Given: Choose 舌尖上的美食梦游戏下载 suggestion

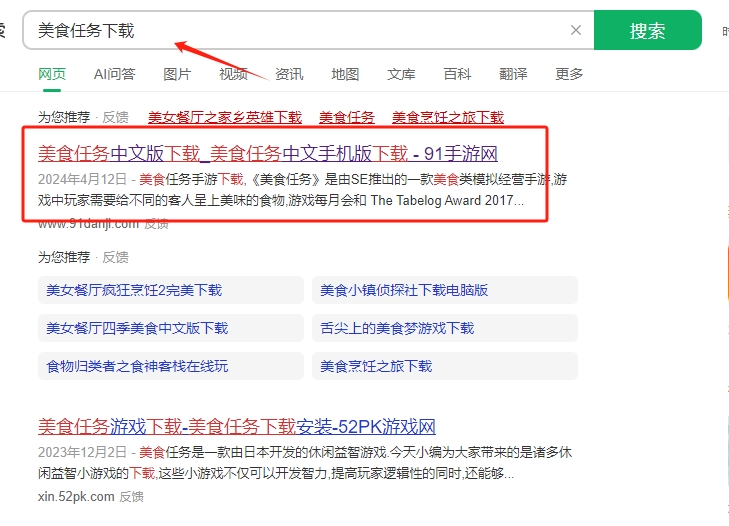Looking at the screenshot, I should point(397,328).
